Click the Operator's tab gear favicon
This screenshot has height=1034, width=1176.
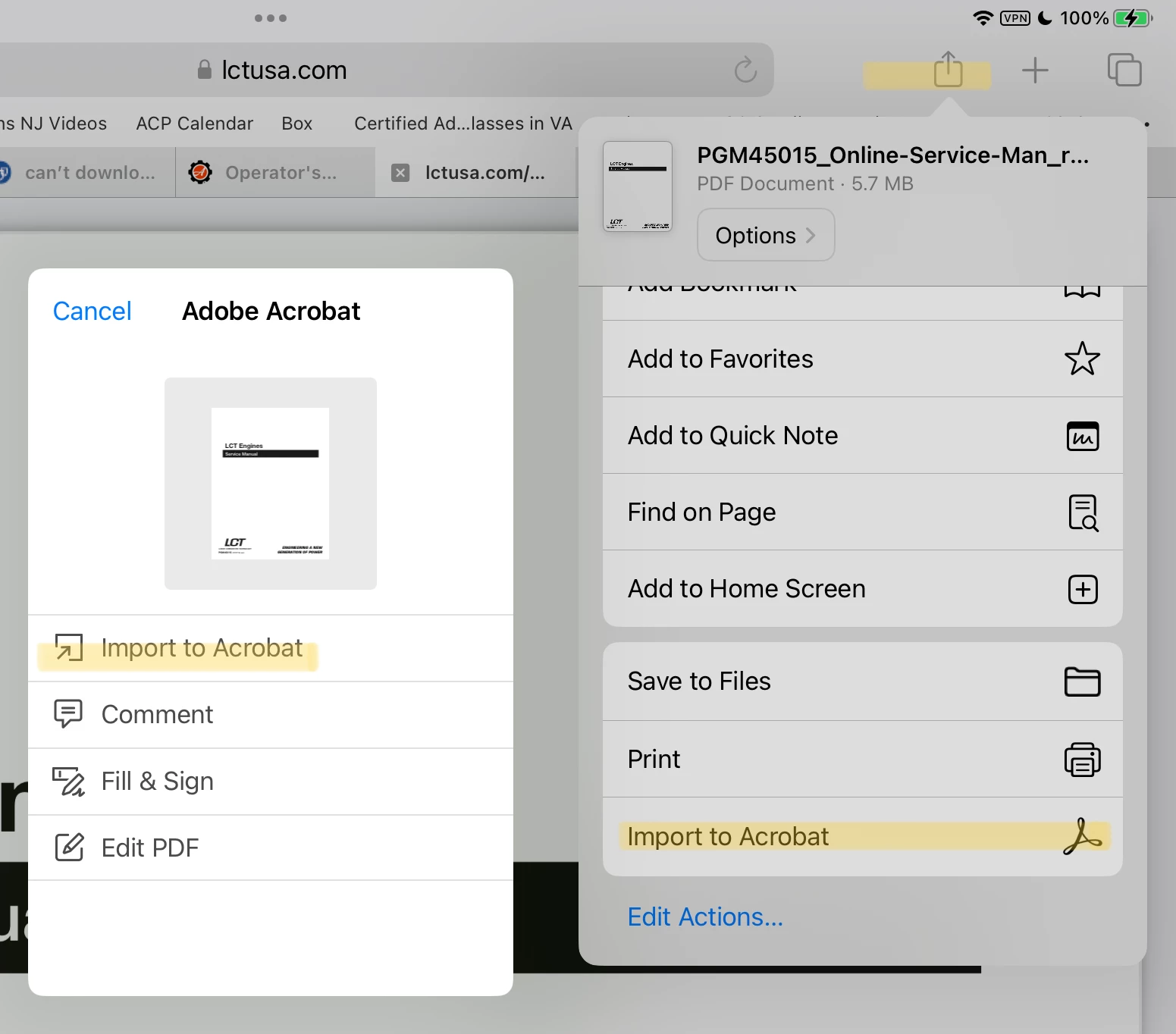[x=200, y=172]
